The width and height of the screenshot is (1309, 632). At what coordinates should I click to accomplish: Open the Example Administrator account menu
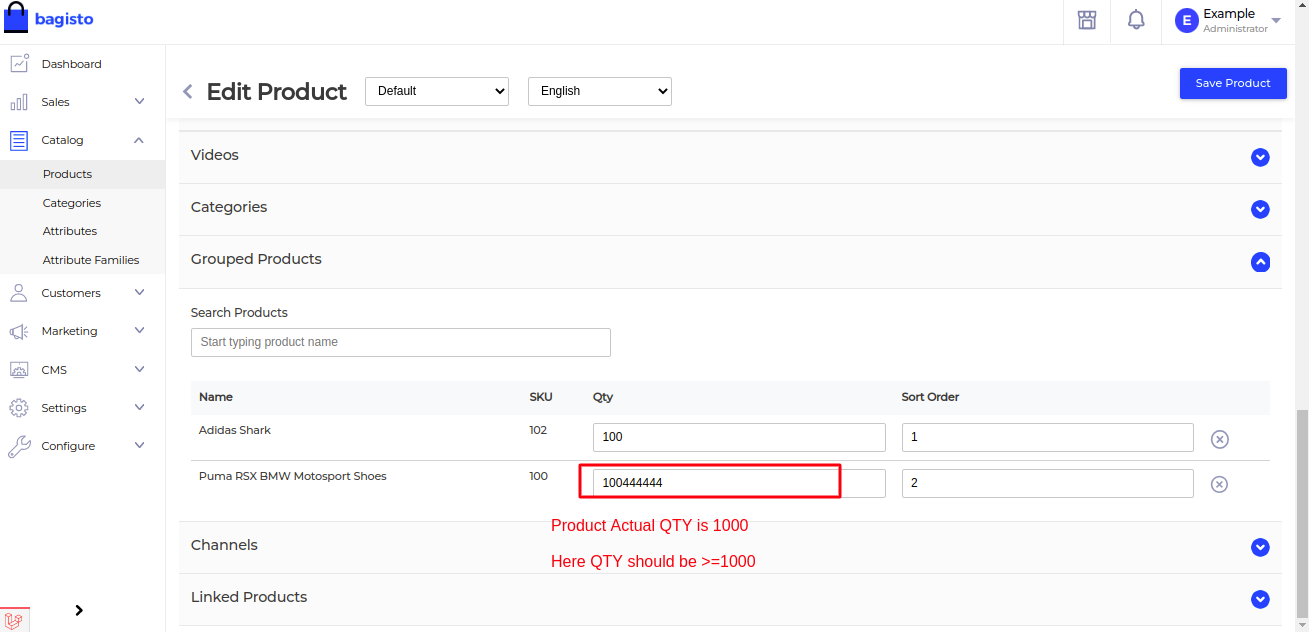[1228, 20]
